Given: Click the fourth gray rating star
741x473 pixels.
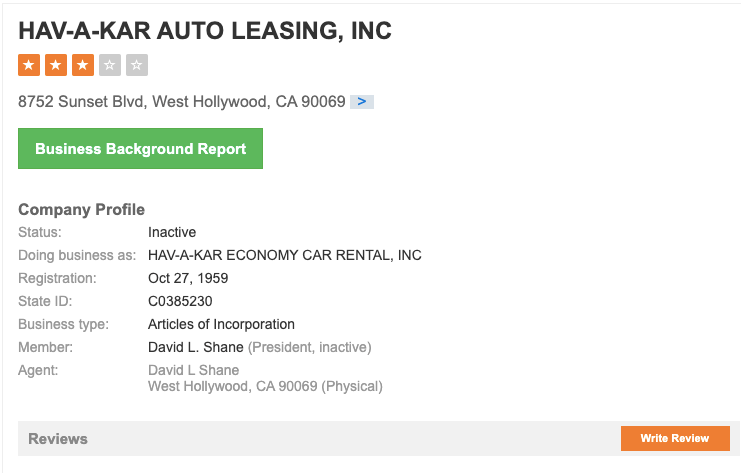Looking at the screenshot, I should [110, 66].
